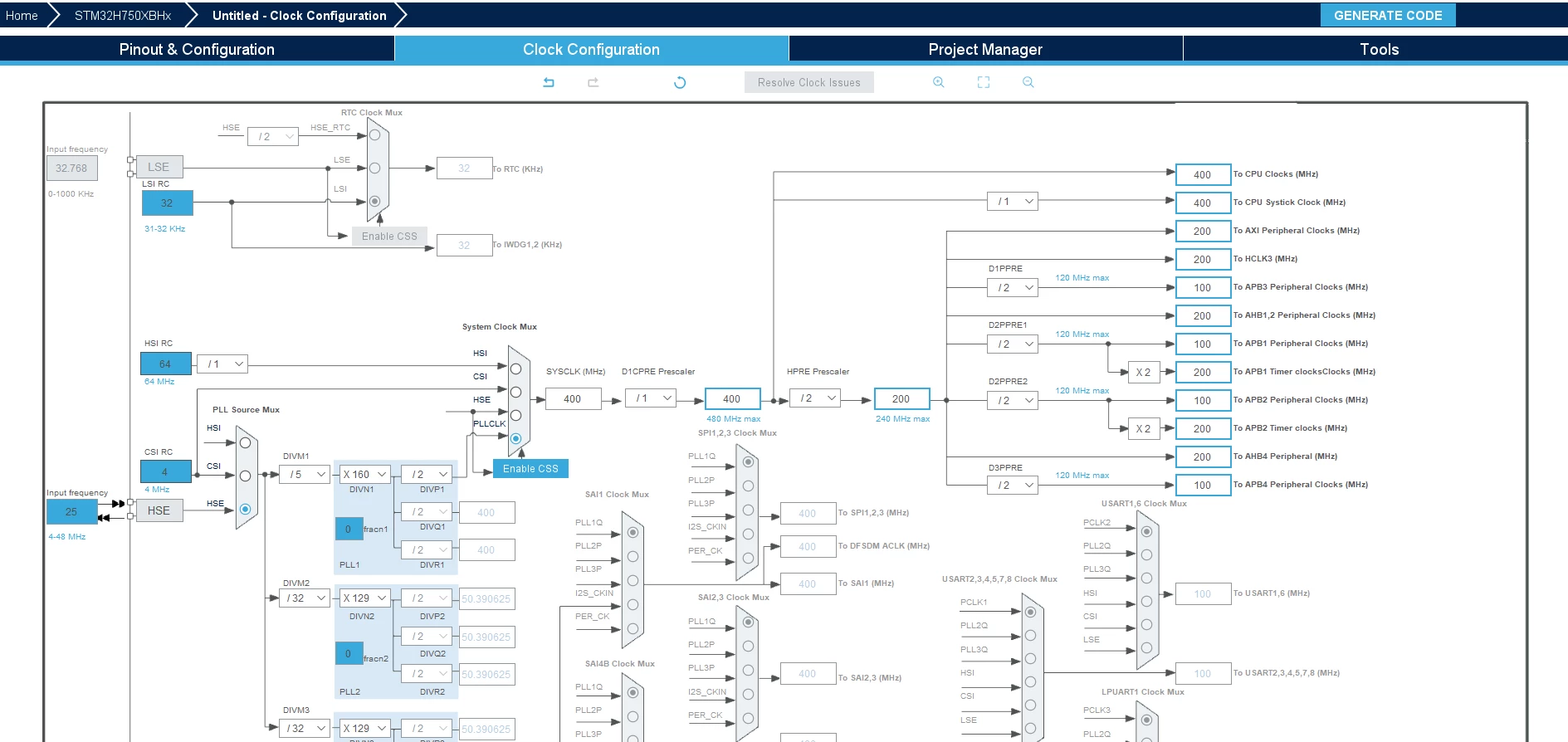The width and height of the screenshot is (1568, 742).
Task: Click the D1CPRE output field showing 400
Action: [732, 399]
